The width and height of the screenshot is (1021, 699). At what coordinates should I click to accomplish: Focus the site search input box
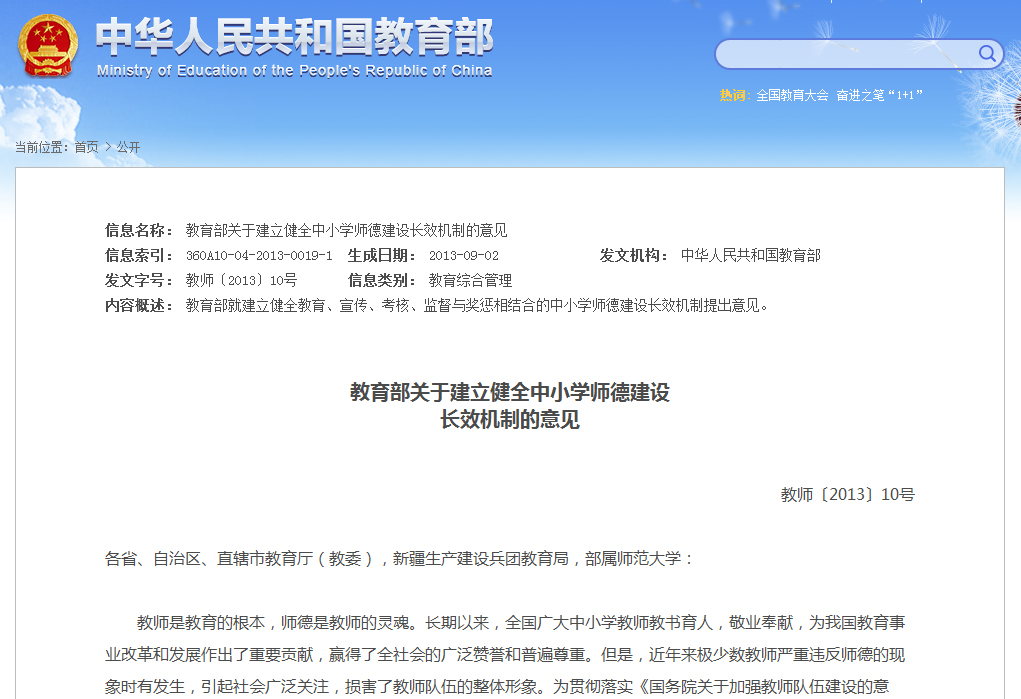[x=859, y=54]
